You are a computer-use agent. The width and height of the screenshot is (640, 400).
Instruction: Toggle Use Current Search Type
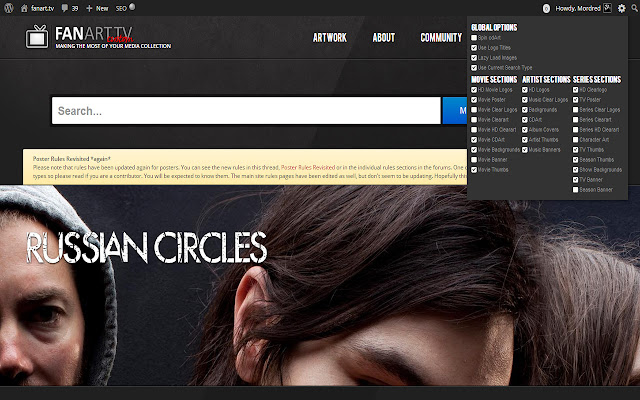tap(474, 68)
